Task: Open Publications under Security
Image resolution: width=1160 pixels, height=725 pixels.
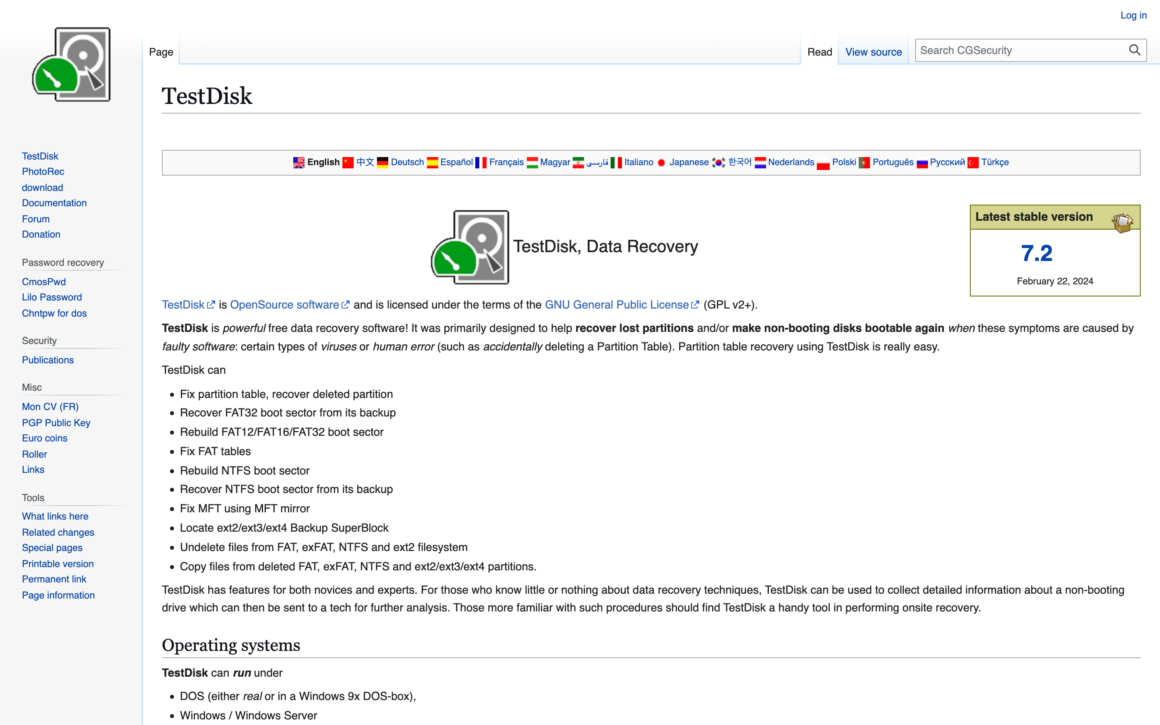Action: [x=47, y=360]
